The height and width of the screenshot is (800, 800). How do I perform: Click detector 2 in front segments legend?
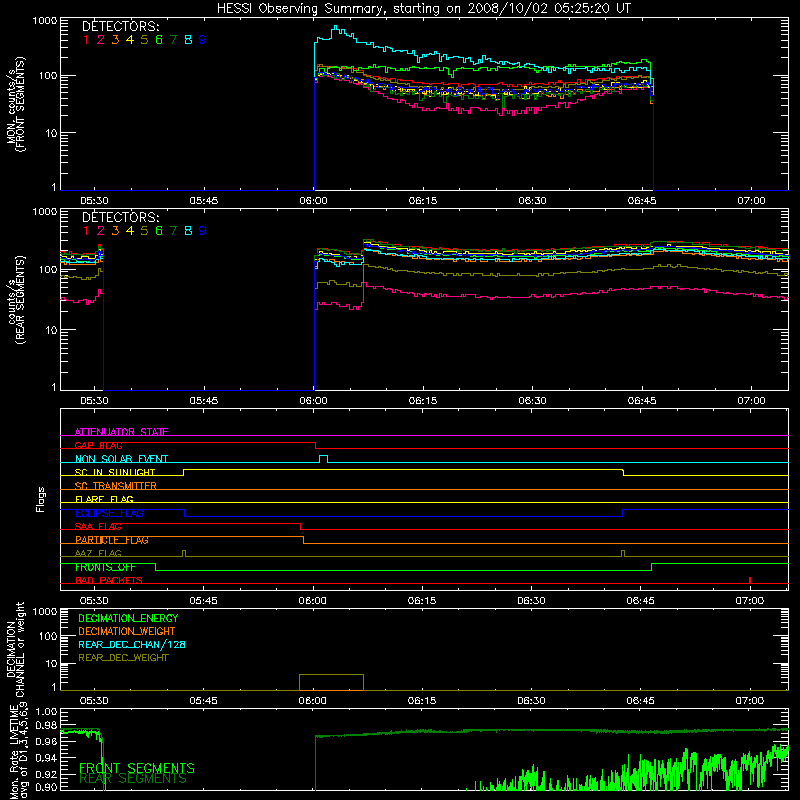point(101,40)
